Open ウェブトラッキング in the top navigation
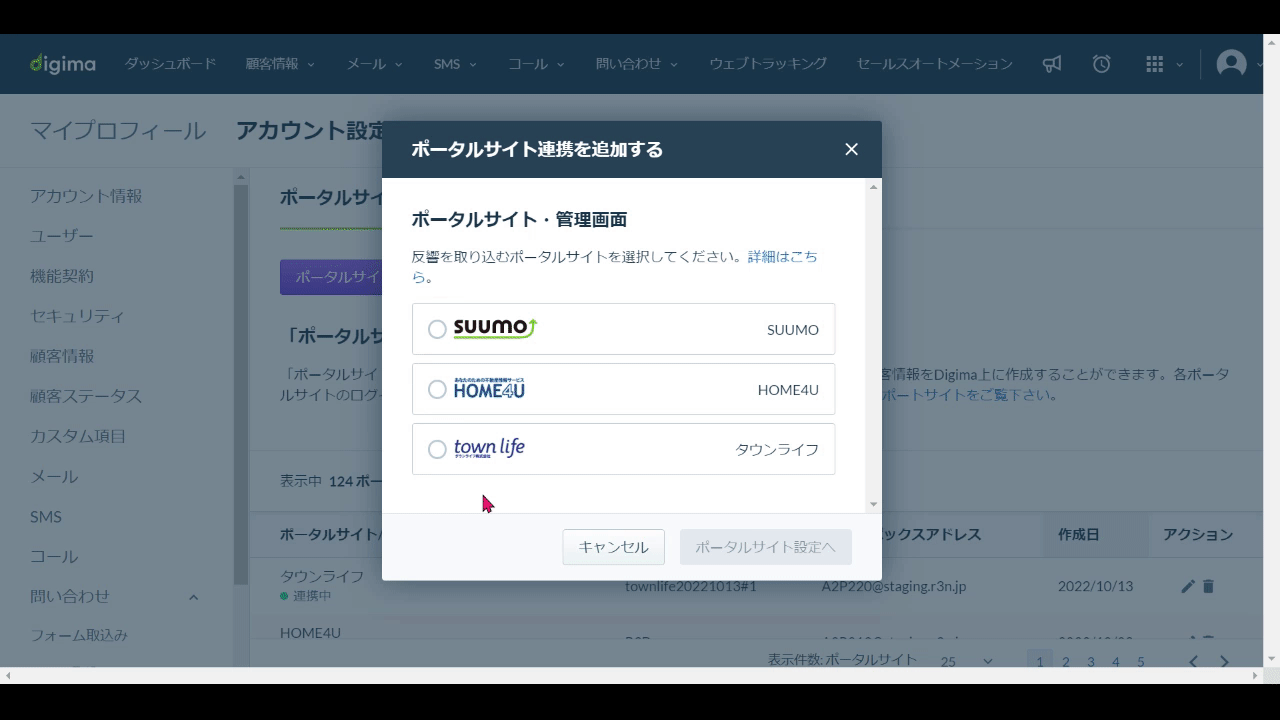The height and width of the screenshot is (720, 1280). [768, 64]
